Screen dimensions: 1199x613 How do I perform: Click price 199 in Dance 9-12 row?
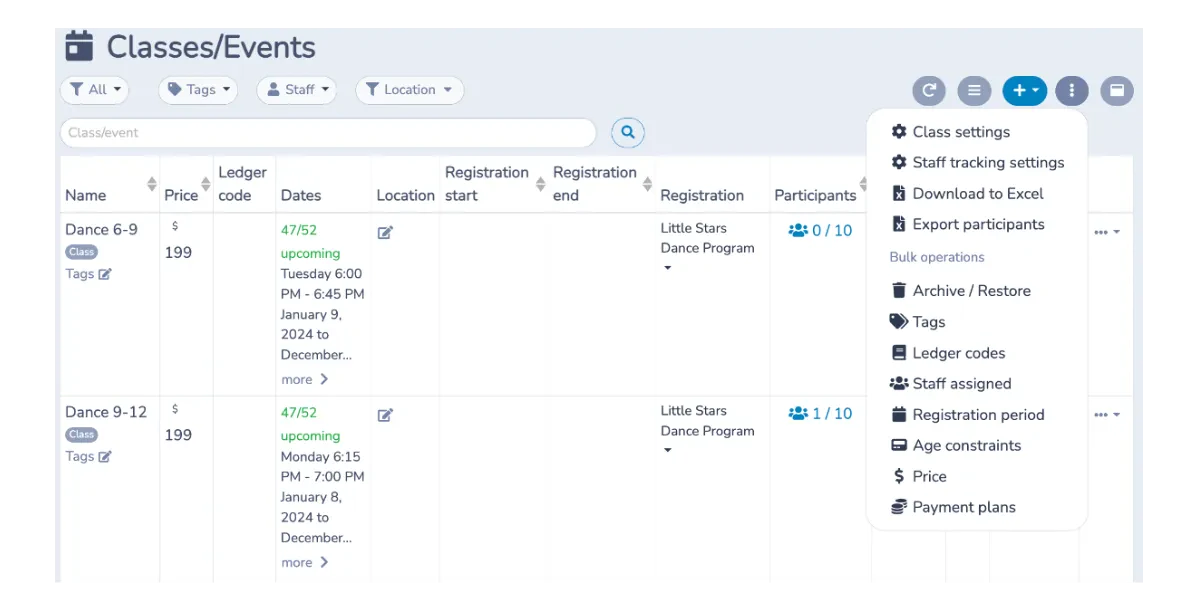[178, 435]
